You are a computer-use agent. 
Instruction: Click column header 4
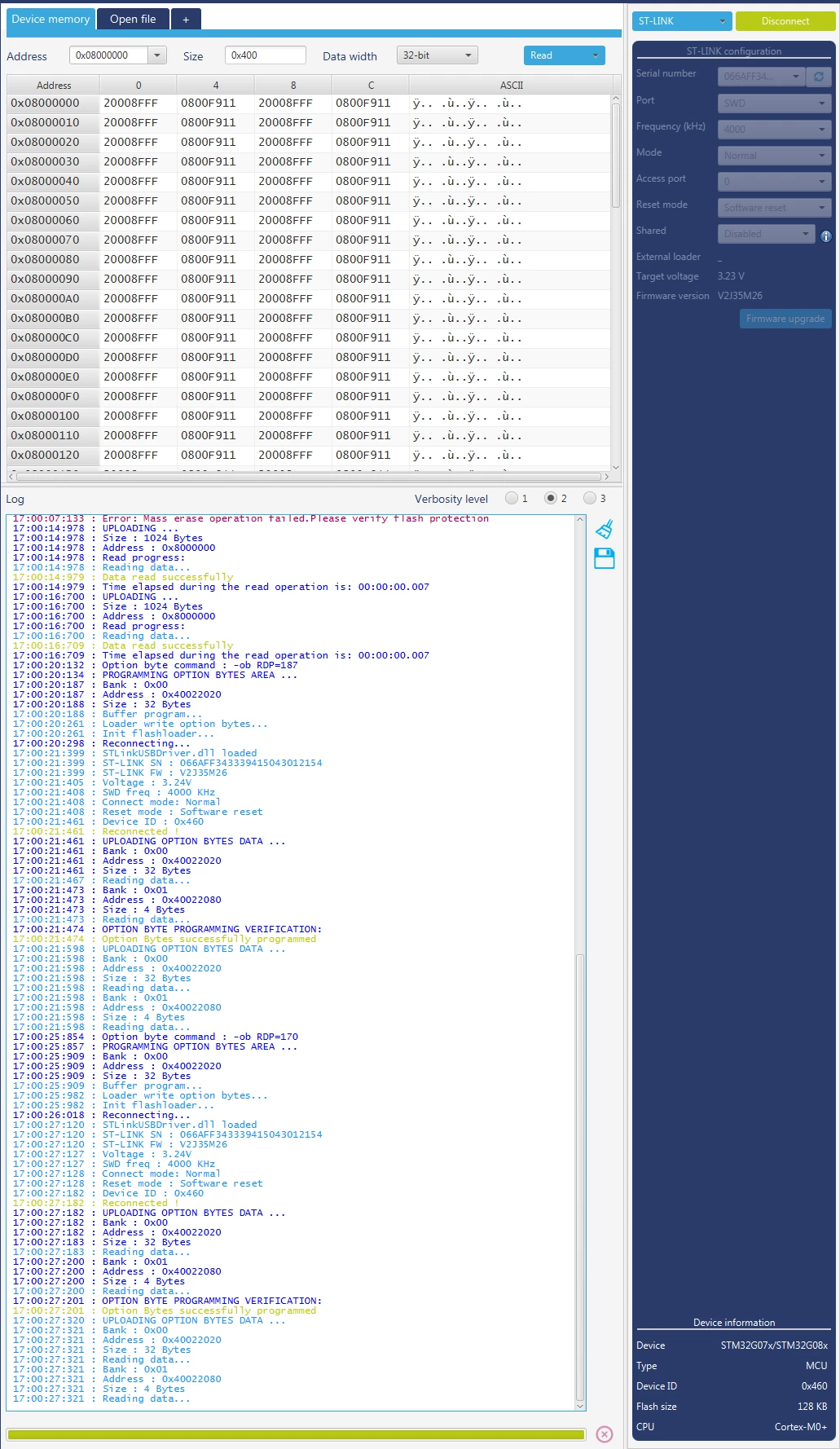point(216,85)
